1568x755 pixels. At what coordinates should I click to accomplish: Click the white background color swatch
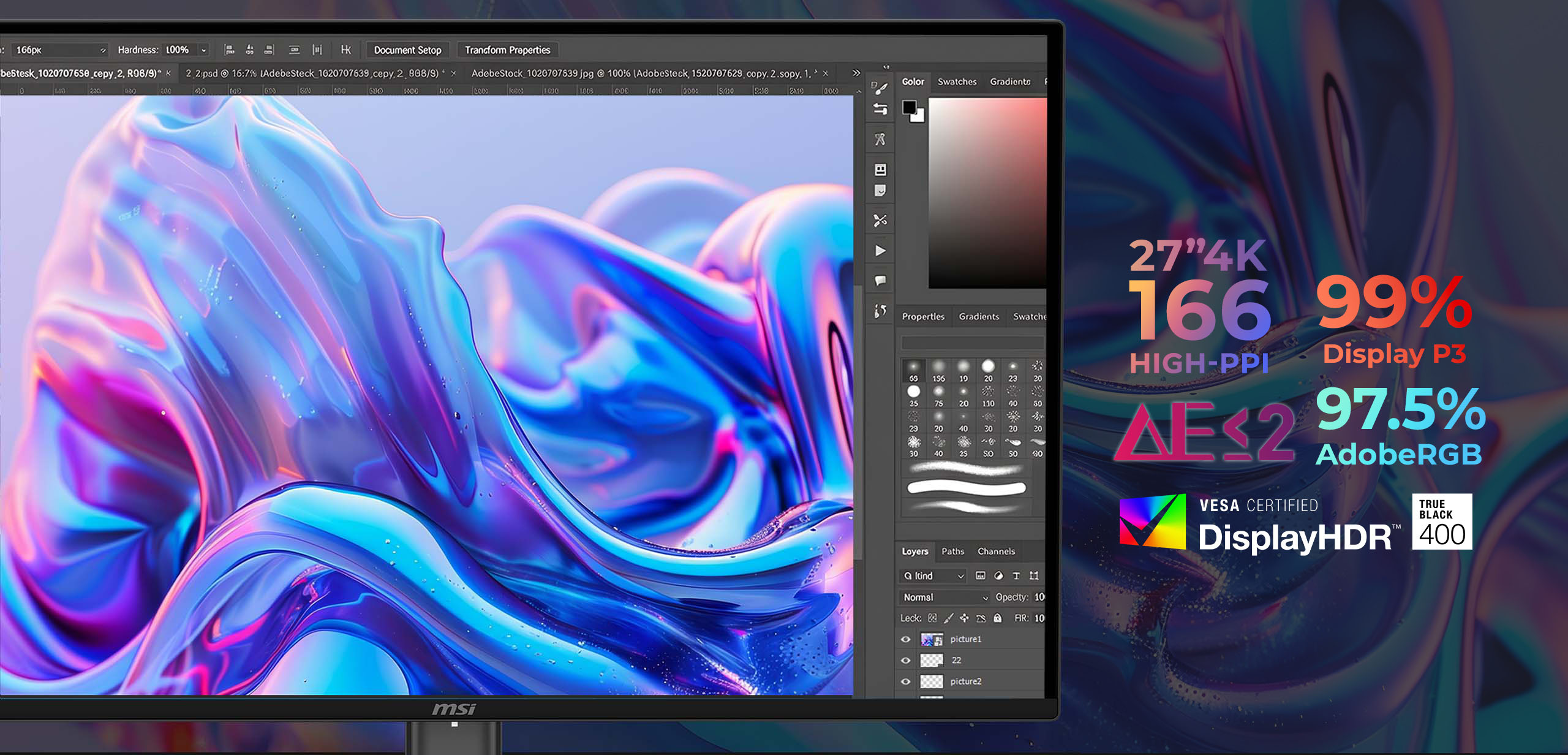pyautogui.click(x=919, y=116)
